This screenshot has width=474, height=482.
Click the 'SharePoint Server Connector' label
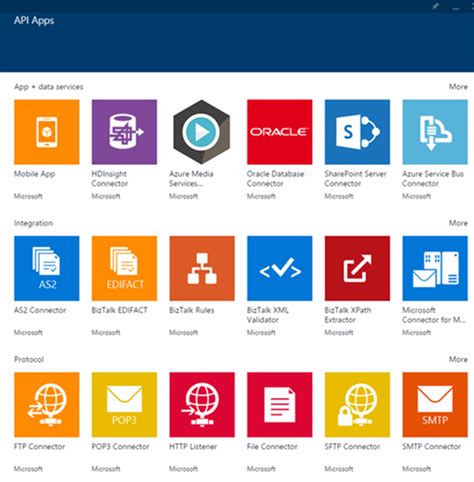(x=355, y=179)
